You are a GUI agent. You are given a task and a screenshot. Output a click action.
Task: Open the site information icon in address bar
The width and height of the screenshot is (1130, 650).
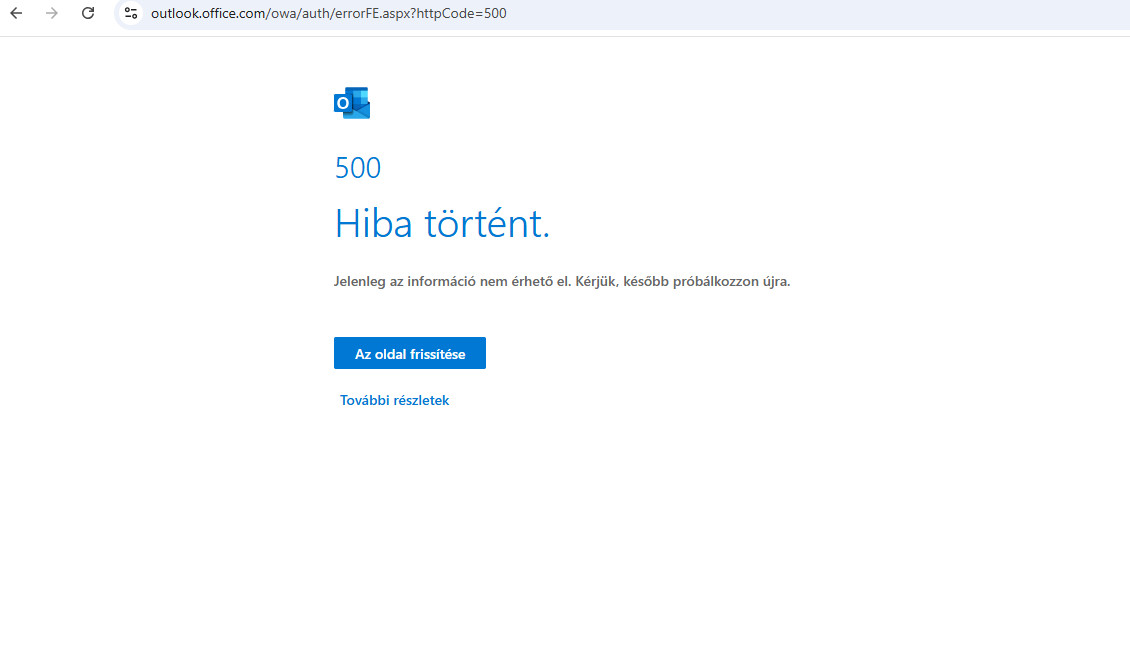[x=131, y=13]
